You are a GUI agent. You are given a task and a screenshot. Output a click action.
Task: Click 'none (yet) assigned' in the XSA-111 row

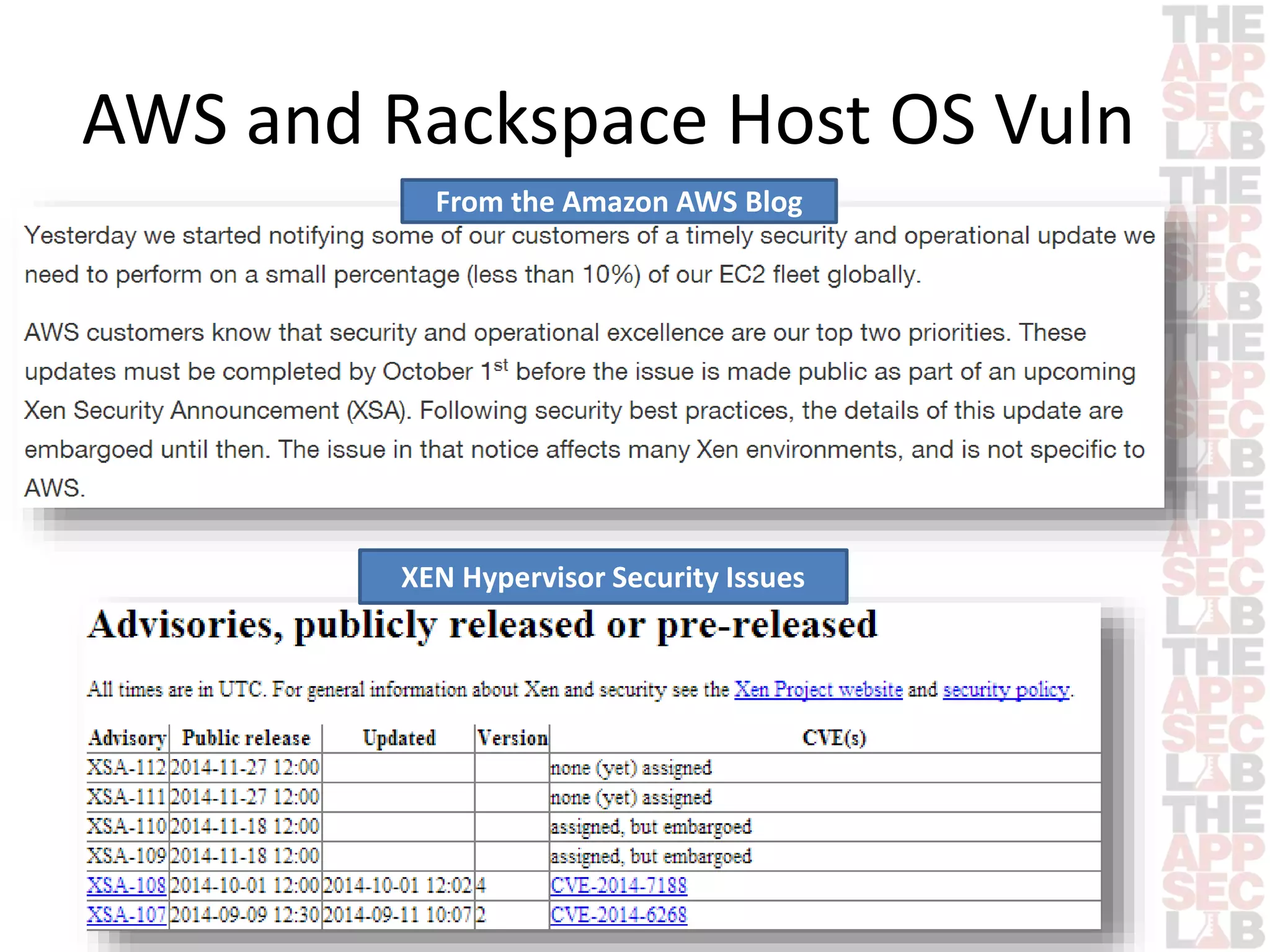[x=631, y=798]
